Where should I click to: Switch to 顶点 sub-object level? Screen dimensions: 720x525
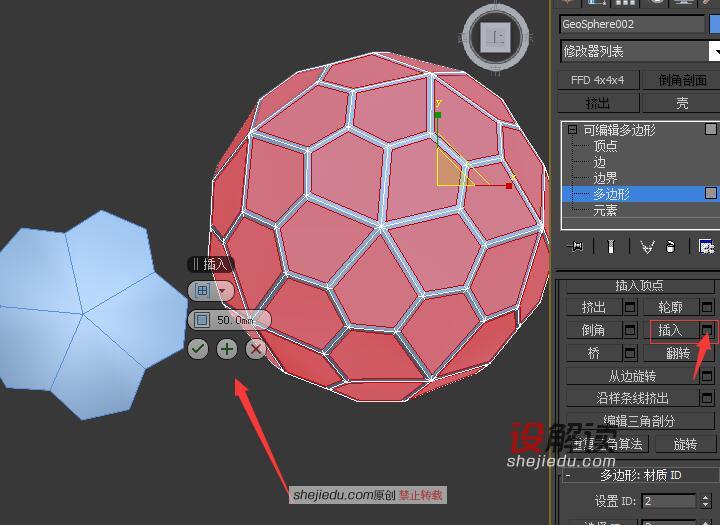[x=605, y=146]
